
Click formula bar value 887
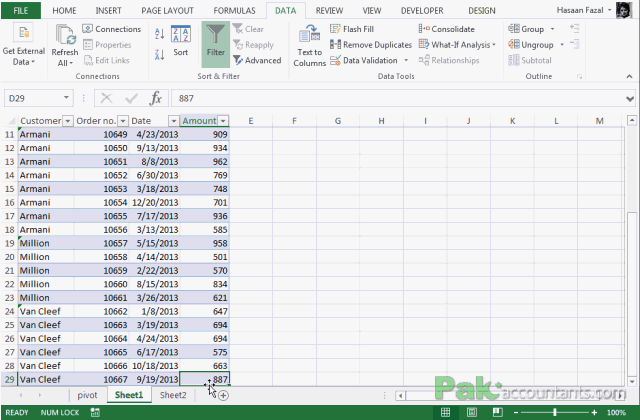pos(186,98)
